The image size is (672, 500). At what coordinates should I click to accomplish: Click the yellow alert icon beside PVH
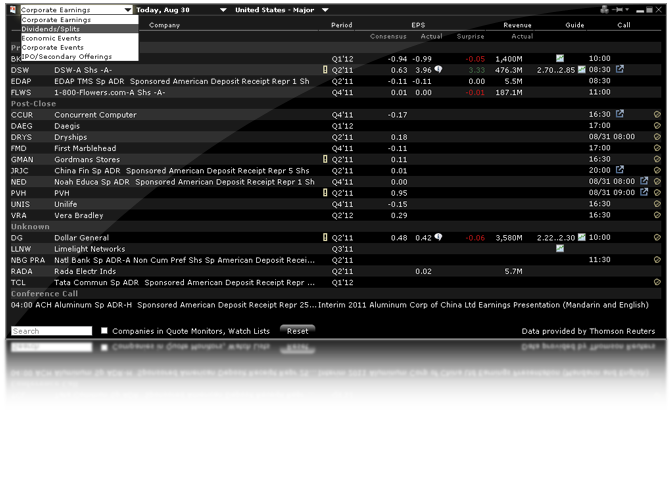point(325,192)
